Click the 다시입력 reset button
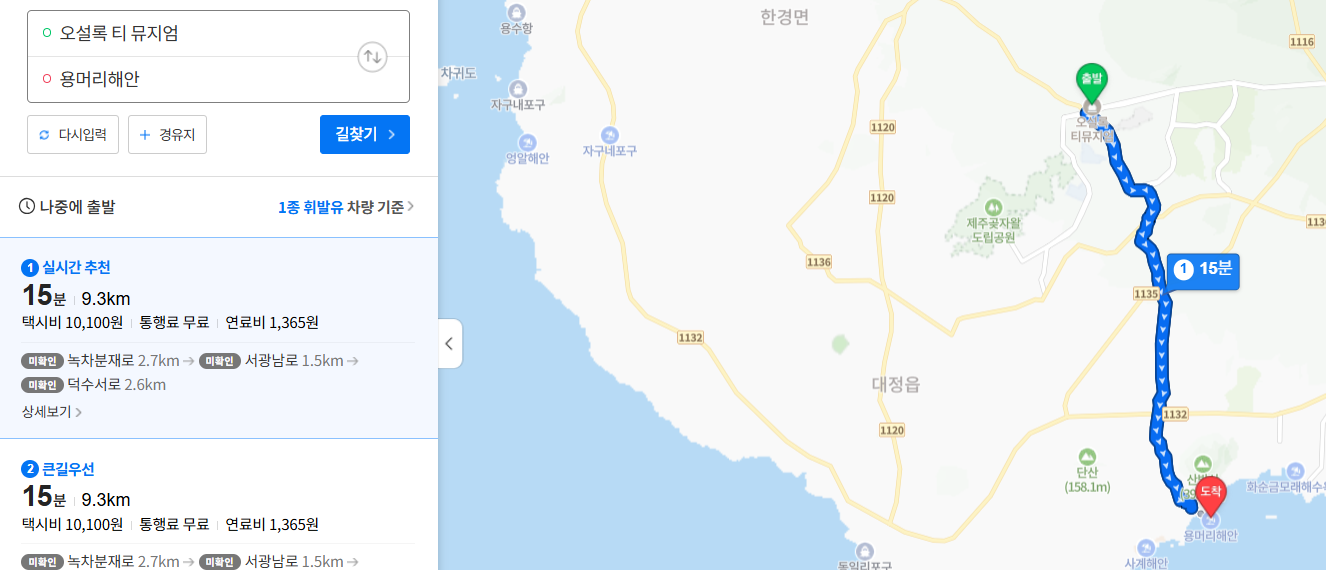1326x570 pixels. (74, 134)
